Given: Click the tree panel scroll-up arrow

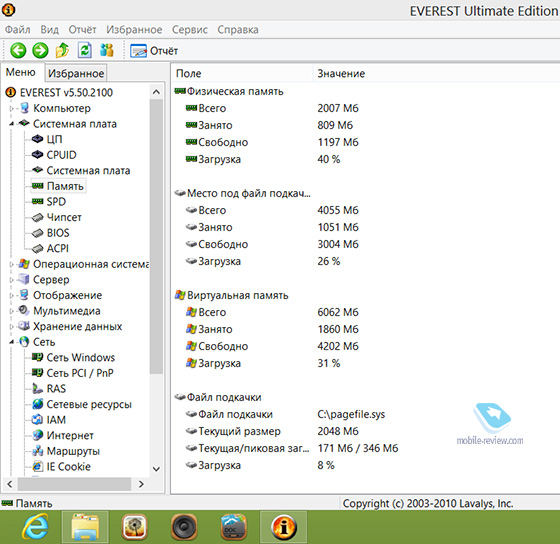Looking at the screenshot, I should pyautogui.click(x=156, y=92).
